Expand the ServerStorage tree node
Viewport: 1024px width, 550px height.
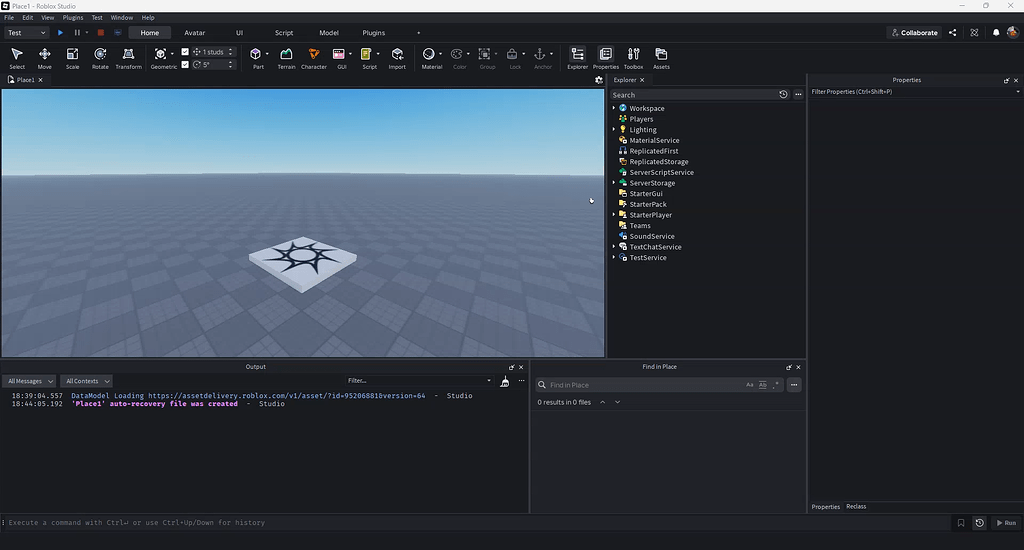tap(614, 183)
